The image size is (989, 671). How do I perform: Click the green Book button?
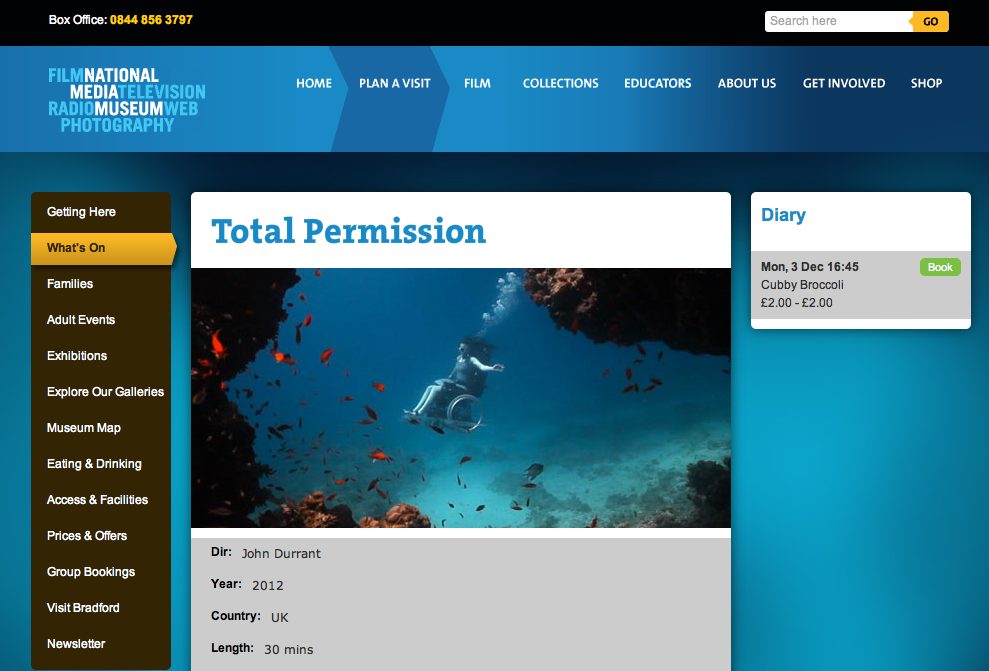[940, 267]
